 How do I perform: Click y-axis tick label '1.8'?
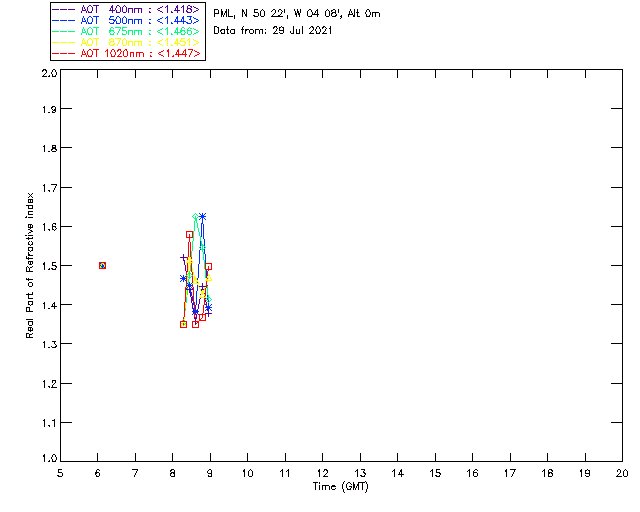49,148
